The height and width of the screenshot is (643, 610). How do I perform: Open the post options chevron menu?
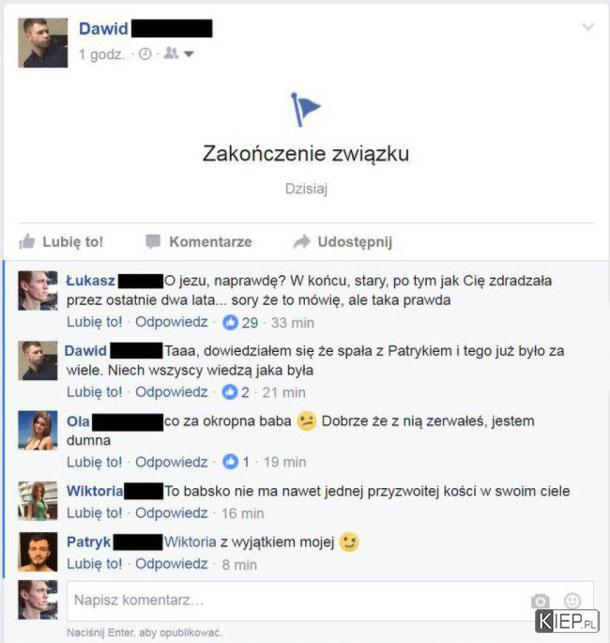[x=588, y=27]
